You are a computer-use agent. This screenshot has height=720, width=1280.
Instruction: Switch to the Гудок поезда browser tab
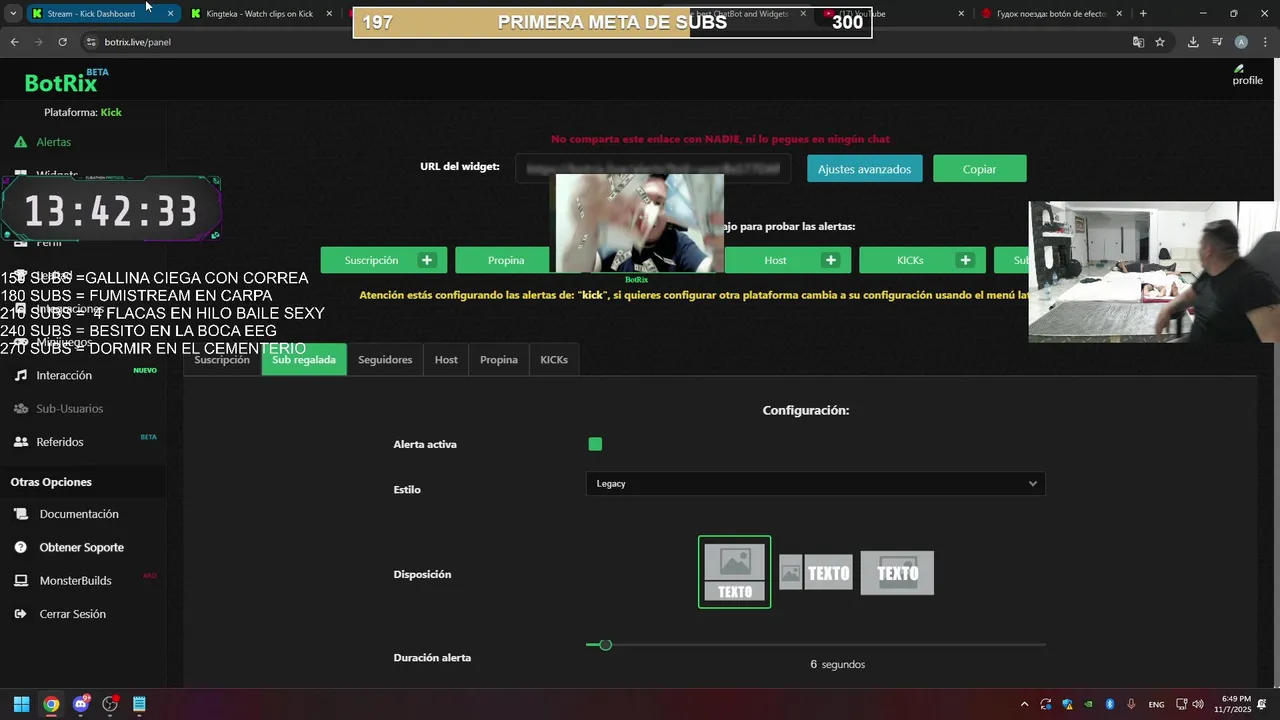(x=1050, y=13)
